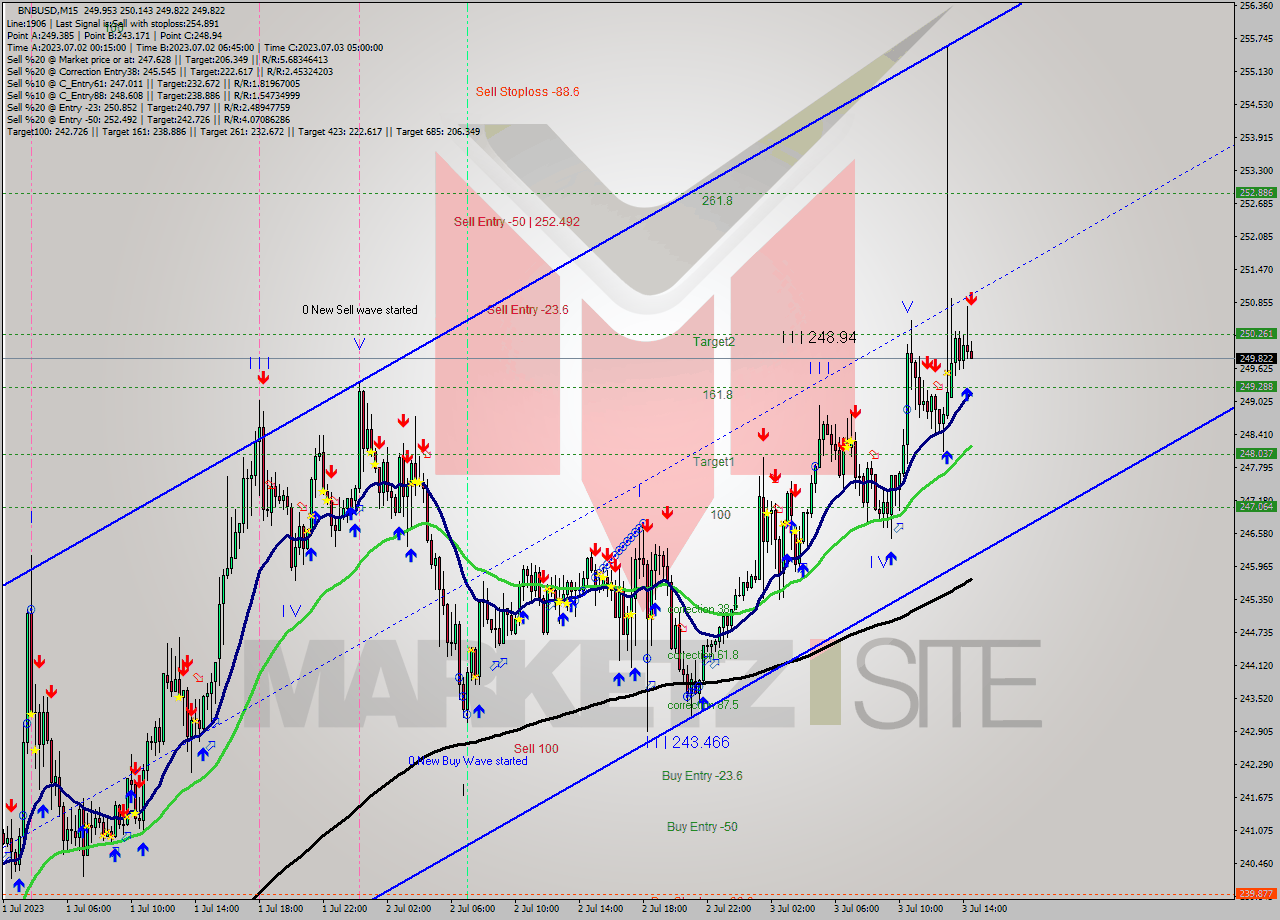This screenshot has width=1280, height=920.
Task: Click the 256.360 value on price axis
Action: (x=1256, y=6)
